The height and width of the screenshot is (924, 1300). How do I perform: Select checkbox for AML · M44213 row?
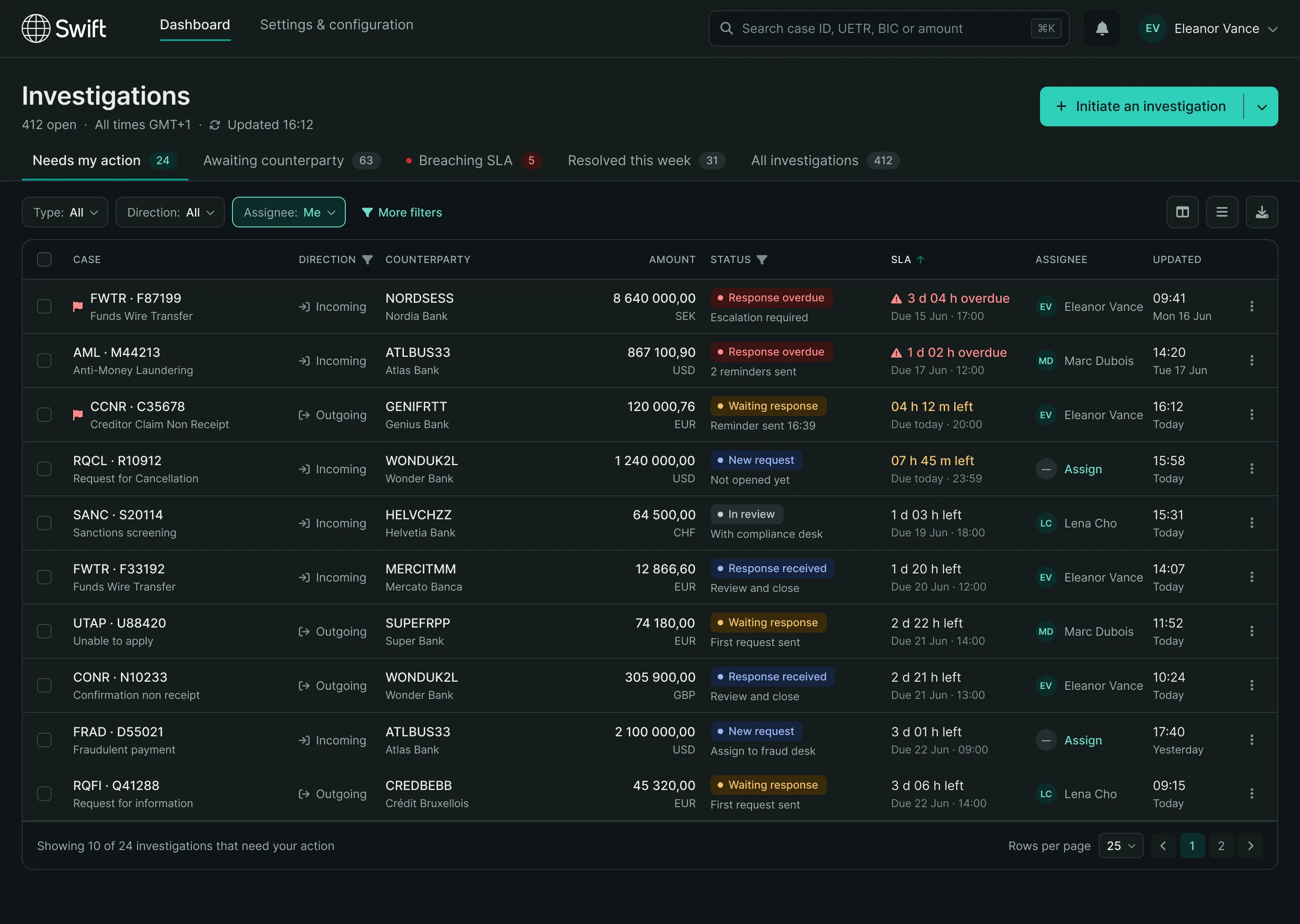(x=44, y=360)
